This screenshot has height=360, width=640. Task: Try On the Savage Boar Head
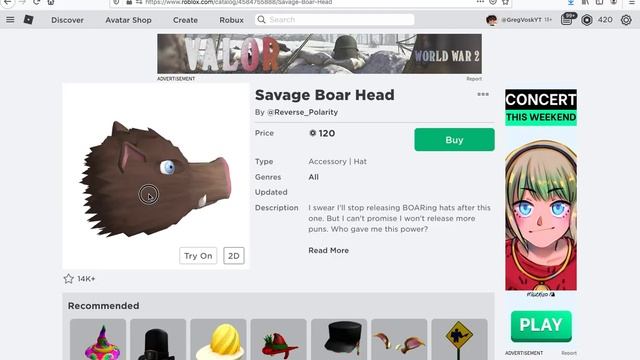(198, 256)
